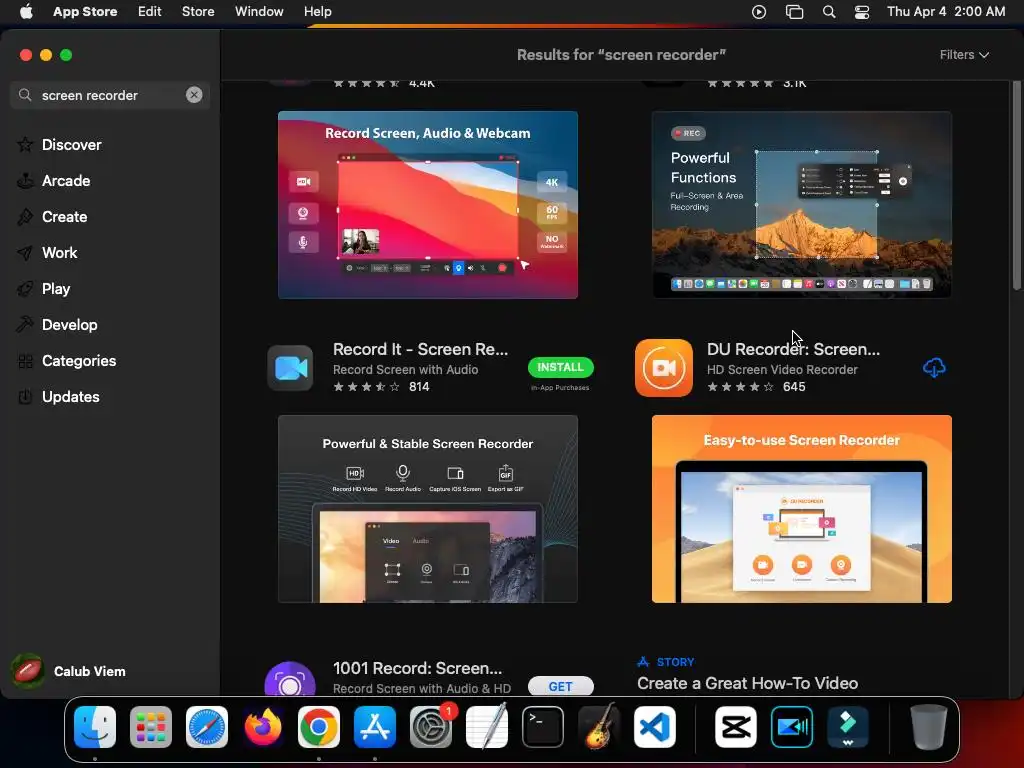This screenshot has width=1024, height=768.
Task: Open Spotlight search in menu bar
Action: [x=829, y=12]
